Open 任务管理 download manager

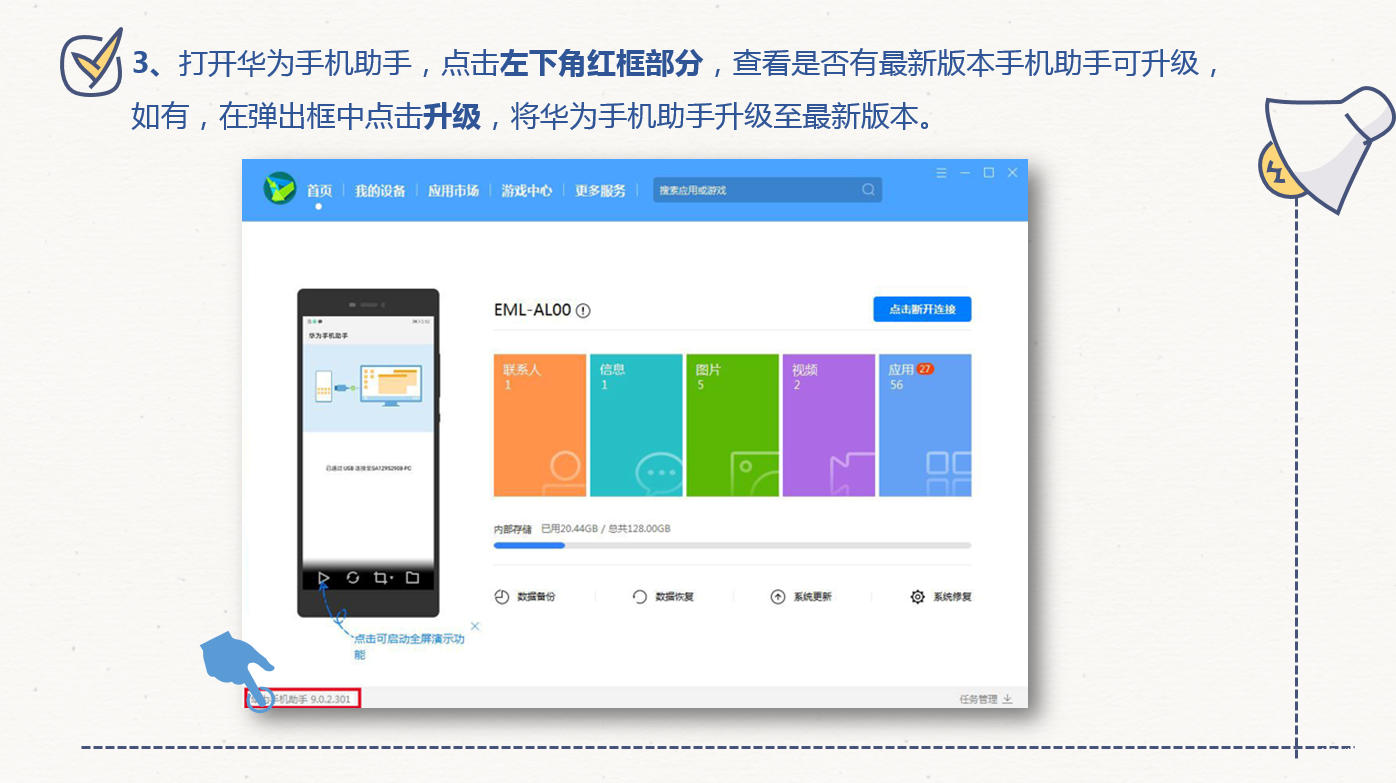coord(986,699)
